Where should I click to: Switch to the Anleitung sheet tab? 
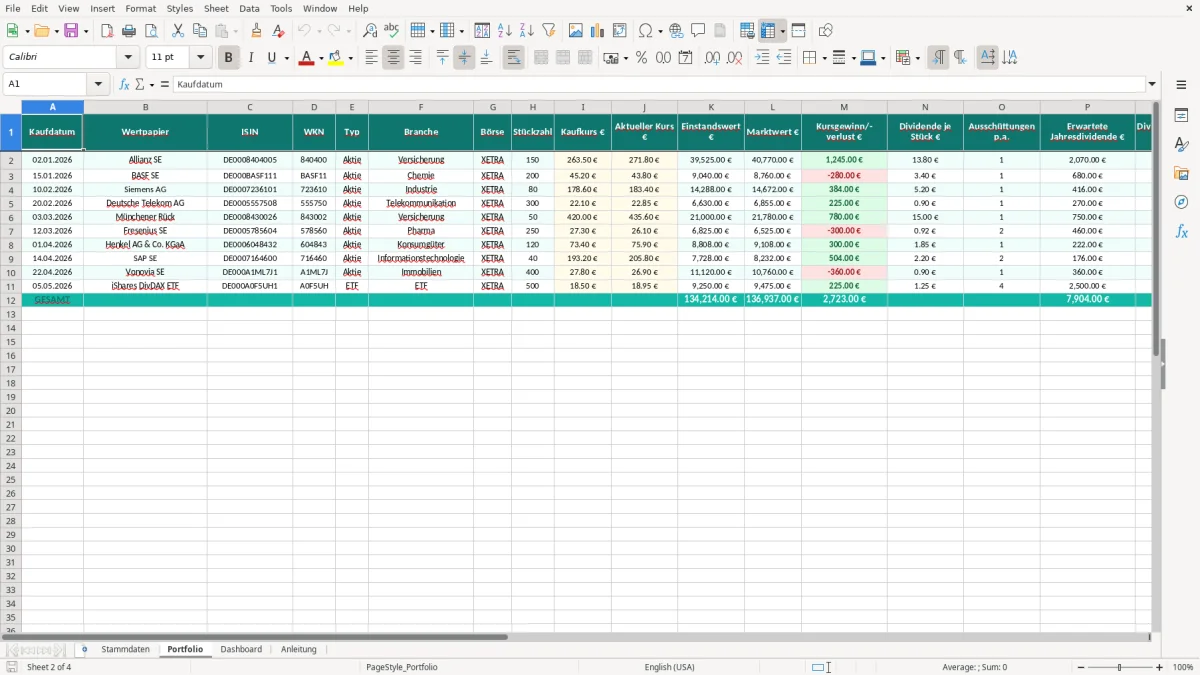(x=298, y=649)
